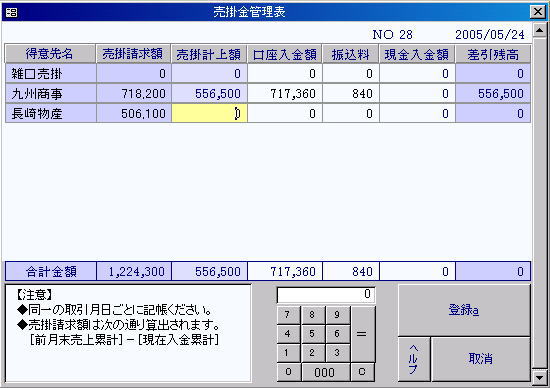Tap keypad digit 5
This screenshot has height=388, width=550.
tap(313, 334)
